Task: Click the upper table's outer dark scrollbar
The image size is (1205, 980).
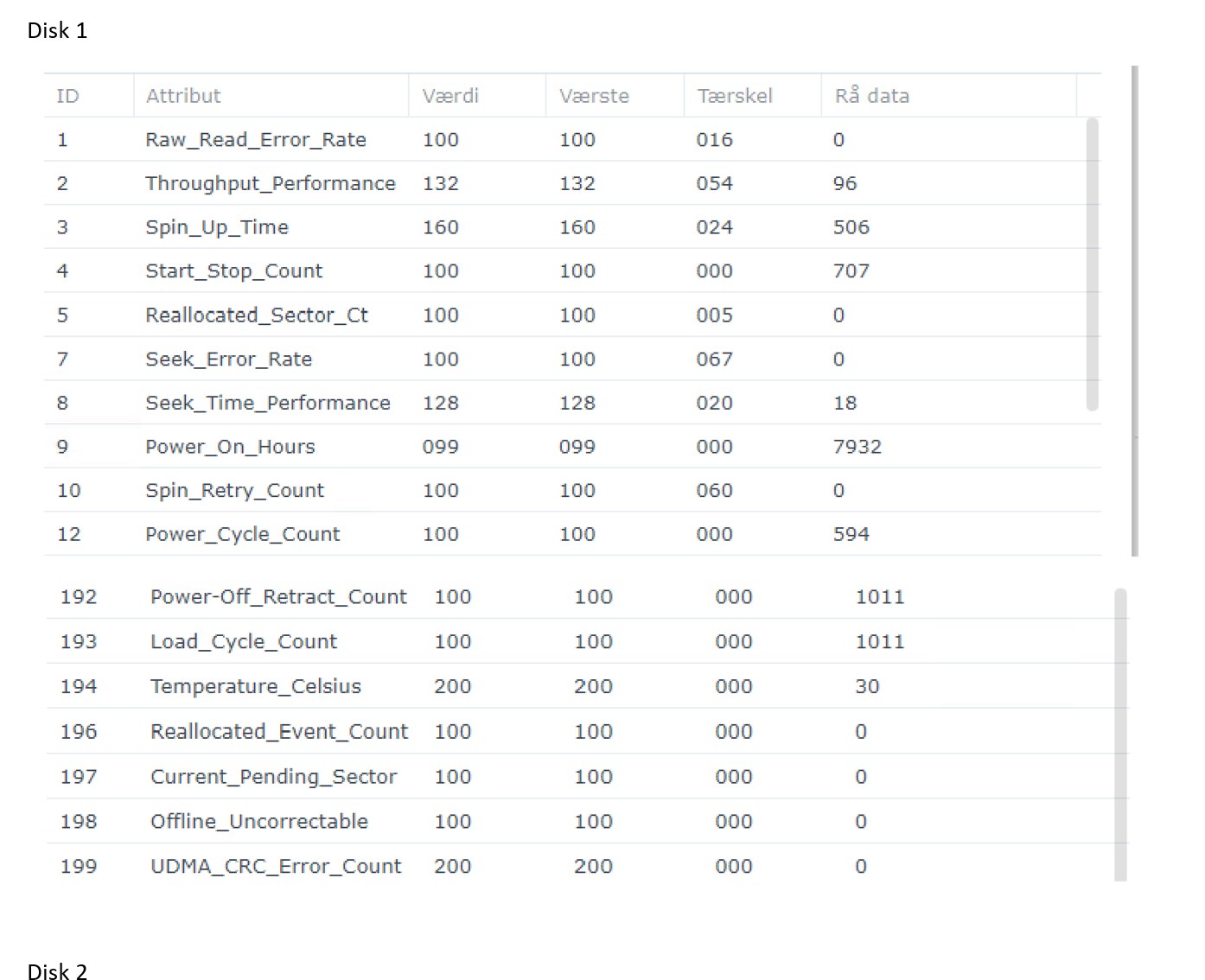Action: click(x=1134, y=311)
